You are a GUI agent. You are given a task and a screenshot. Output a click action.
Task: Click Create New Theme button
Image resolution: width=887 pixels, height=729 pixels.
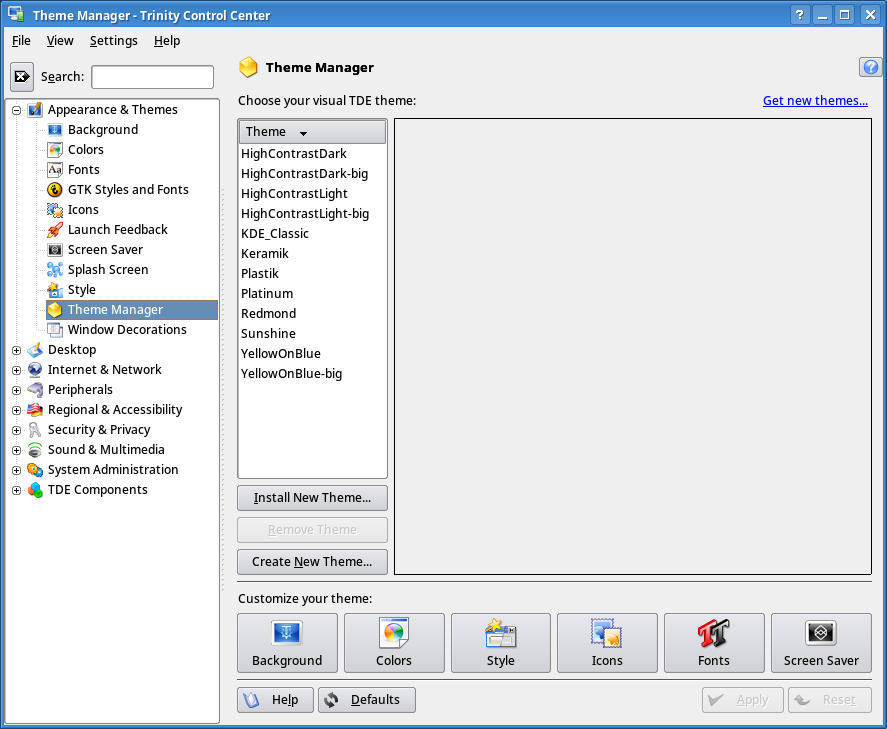tap(312, 562)
